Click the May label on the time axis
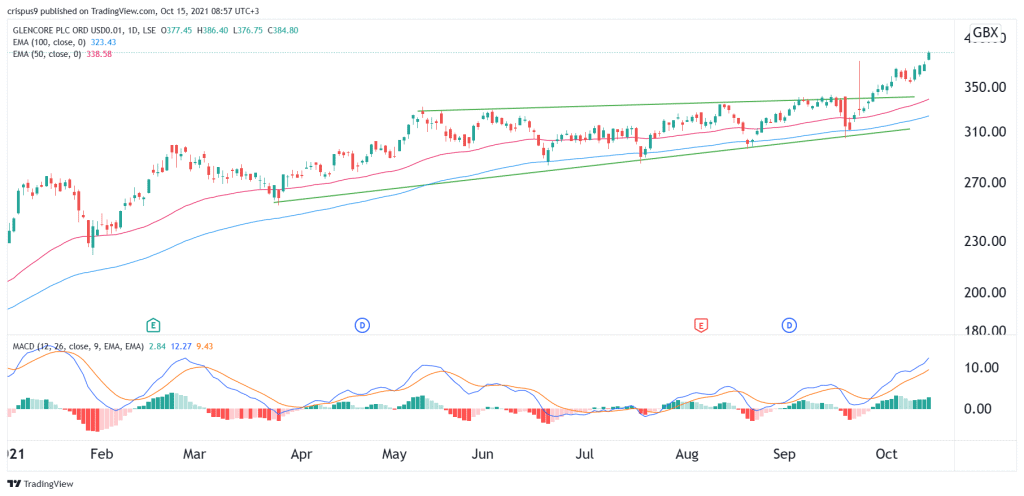1024x496 pixels. (x=395, y=454)
